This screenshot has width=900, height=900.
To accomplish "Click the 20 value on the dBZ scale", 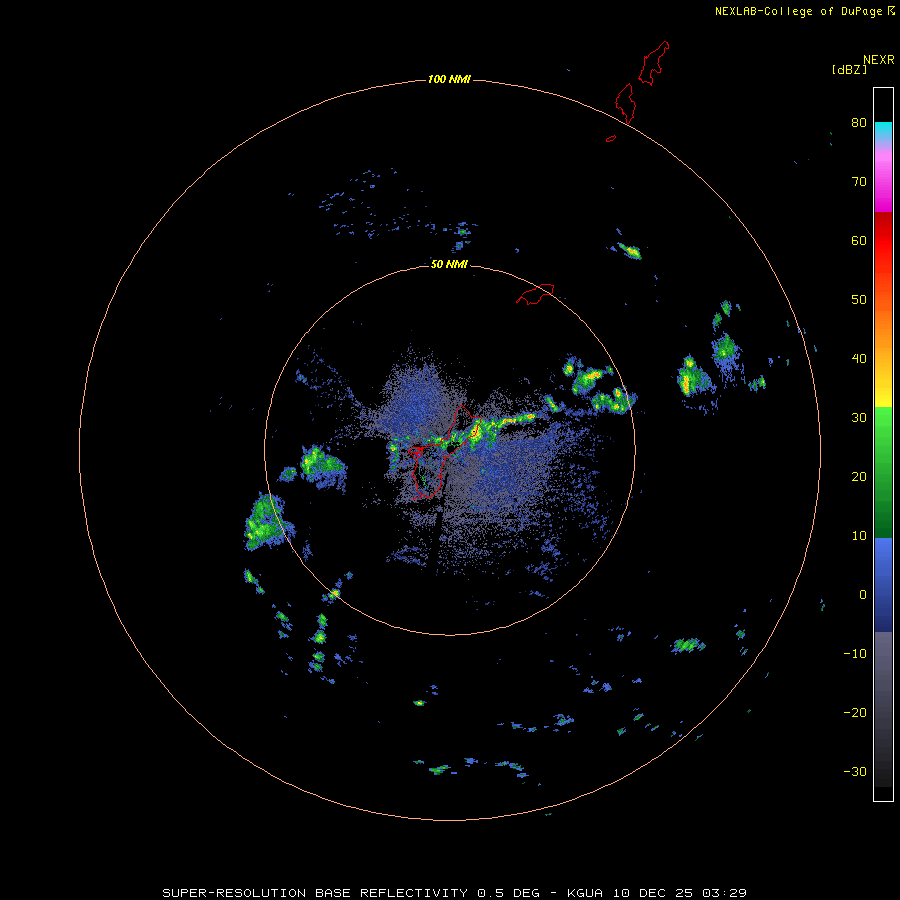I will tap(859, 477).
